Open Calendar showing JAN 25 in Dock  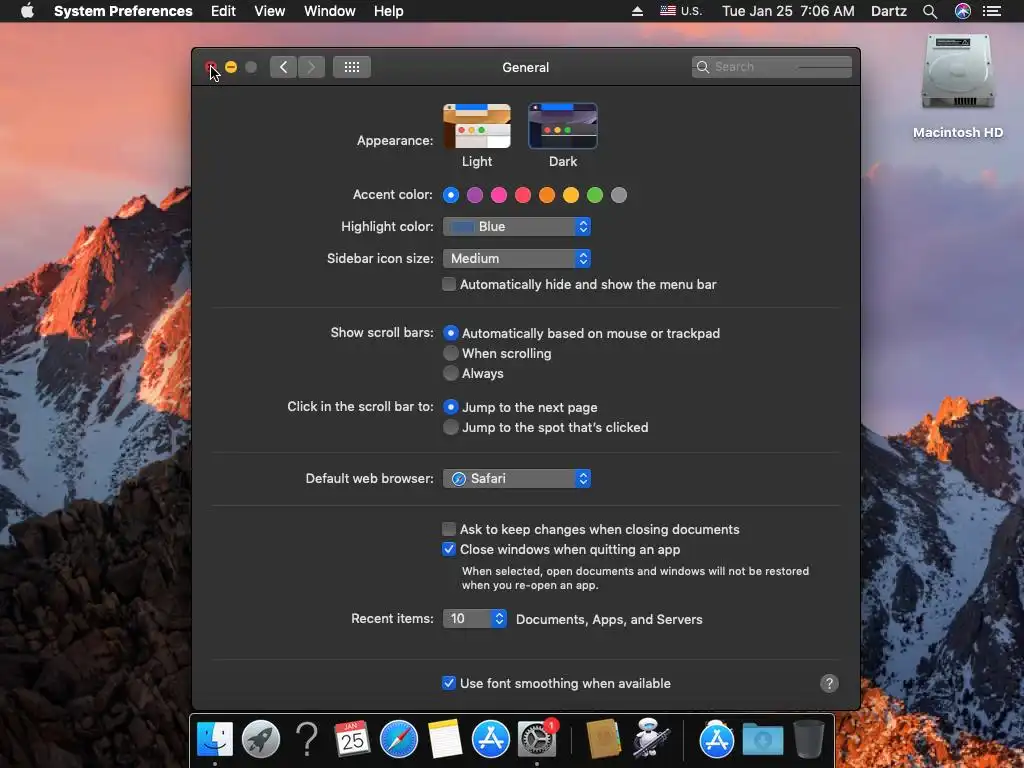point(352,739)
